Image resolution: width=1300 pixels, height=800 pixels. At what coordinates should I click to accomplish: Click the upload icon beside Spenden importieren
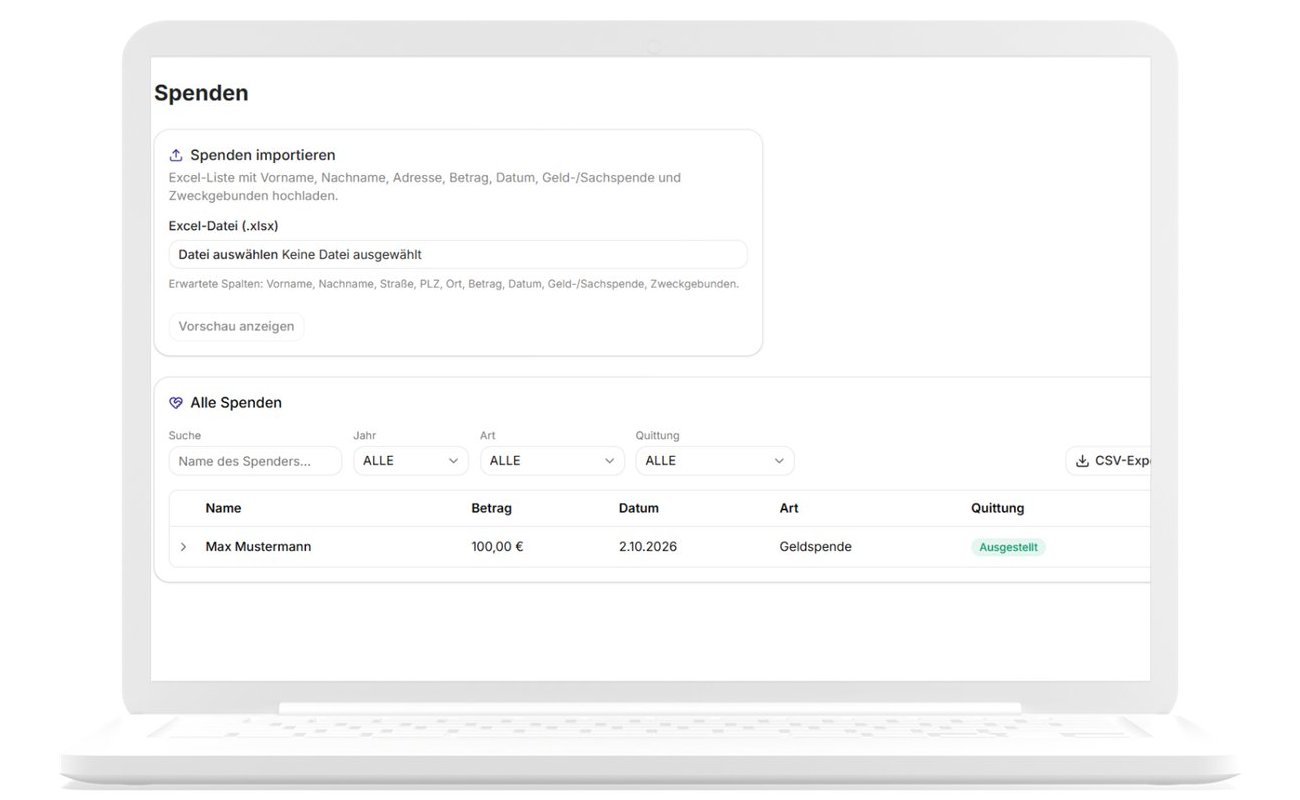(176, 155)
